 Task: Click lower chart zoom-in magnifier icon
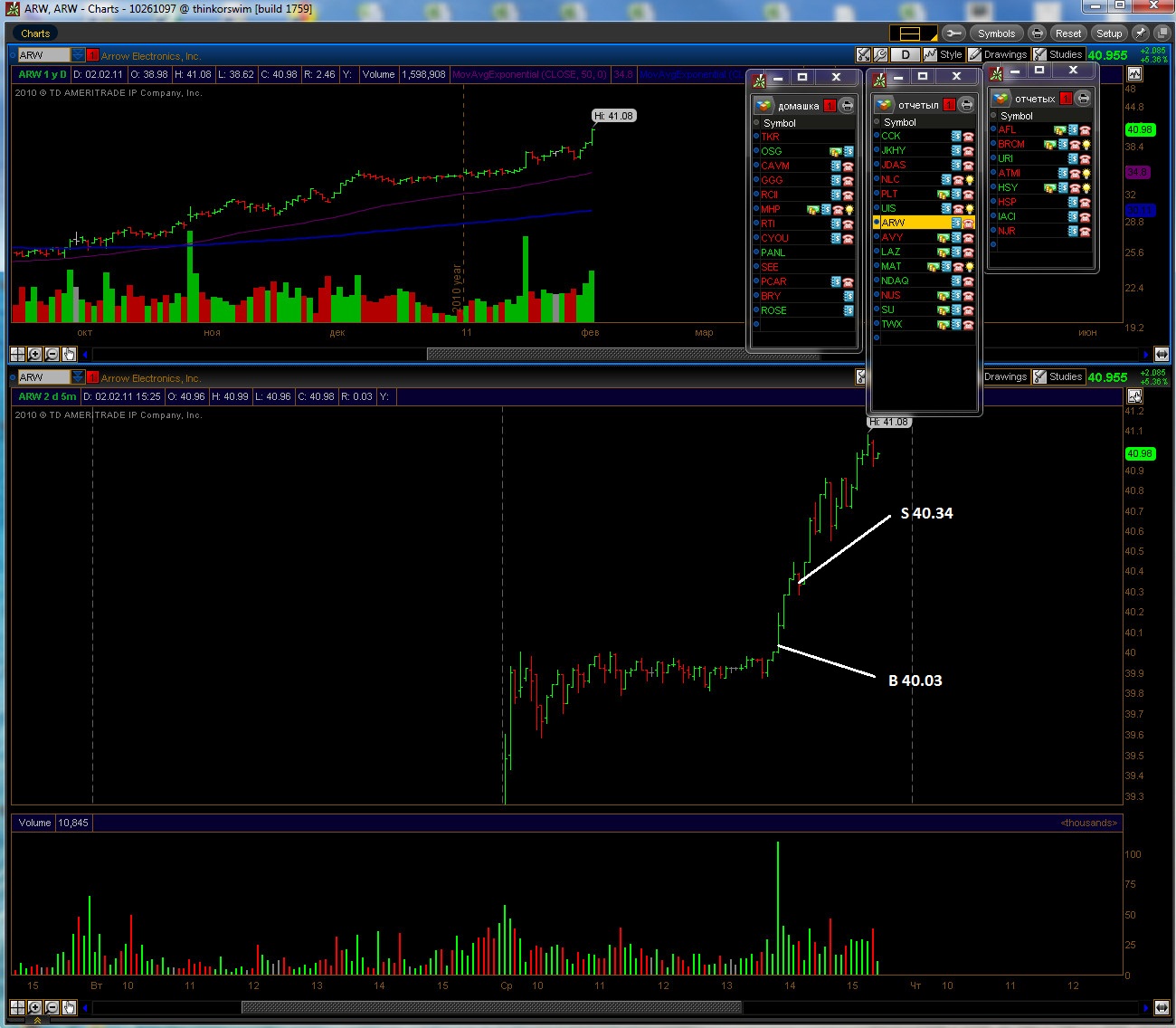tap(34, 1007)
